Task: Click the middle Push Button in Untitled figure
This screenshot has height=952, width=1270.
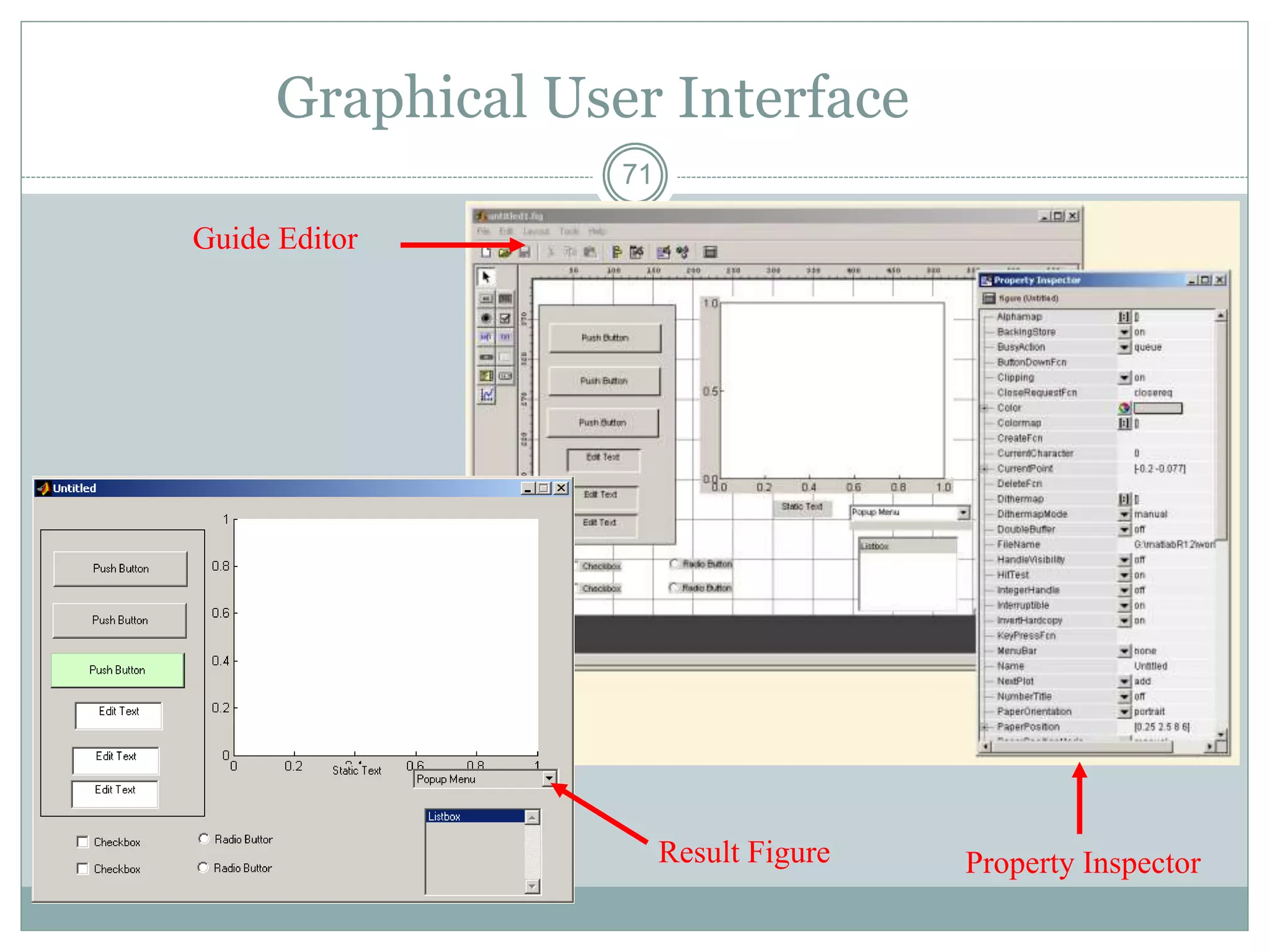Action: [x=120, y=620]
